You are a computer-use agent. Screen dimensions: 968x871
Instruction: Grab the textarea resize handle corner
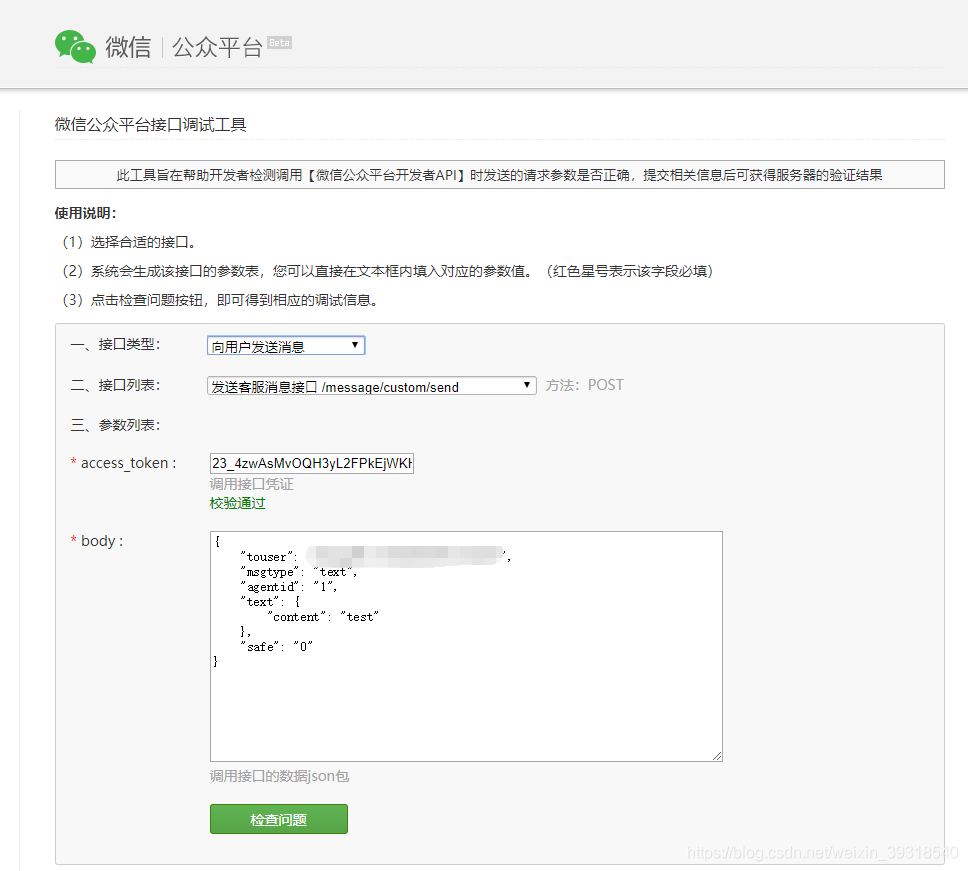717,756
